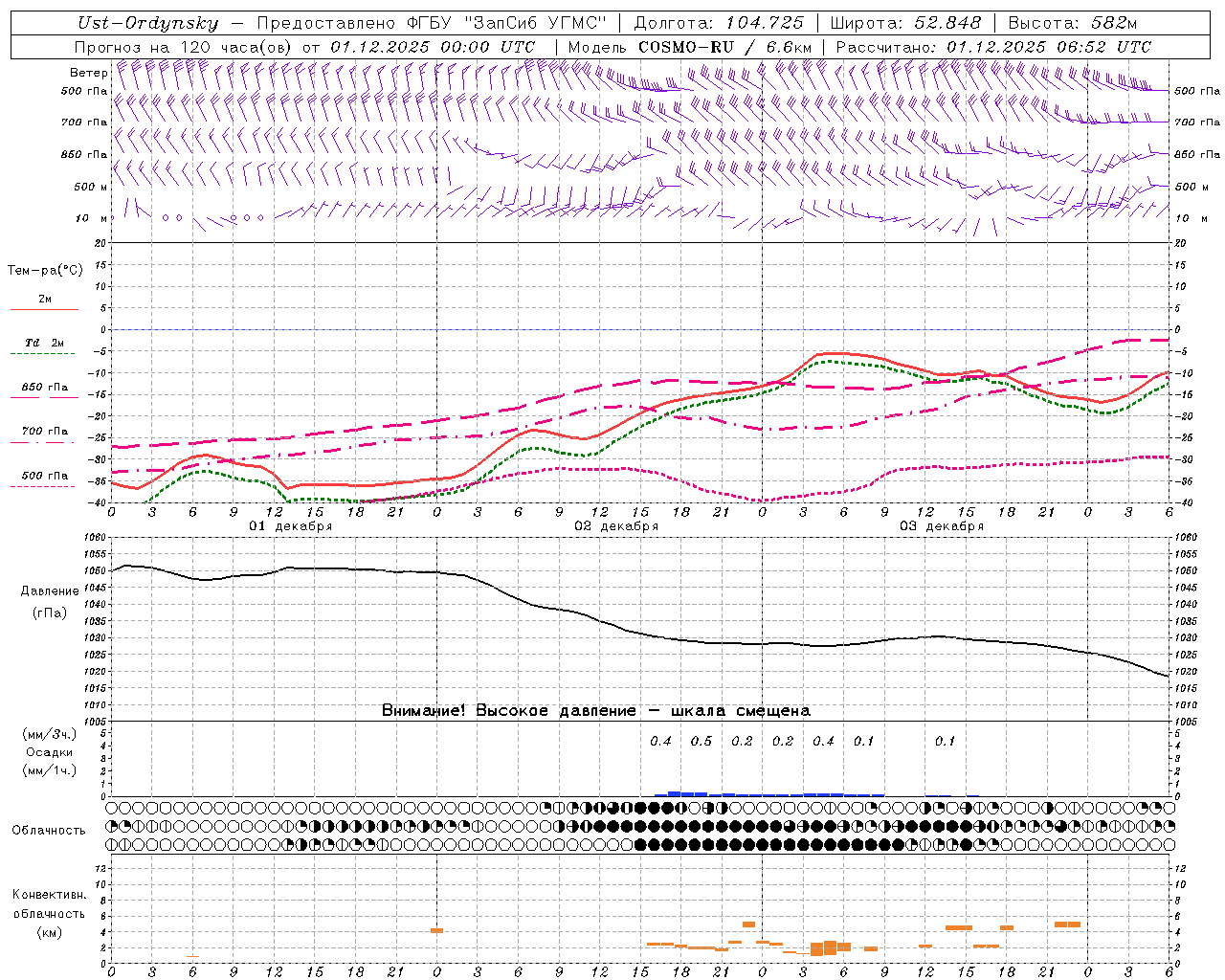Click the "Конвективн." convective cloud label

click(50, 895)
